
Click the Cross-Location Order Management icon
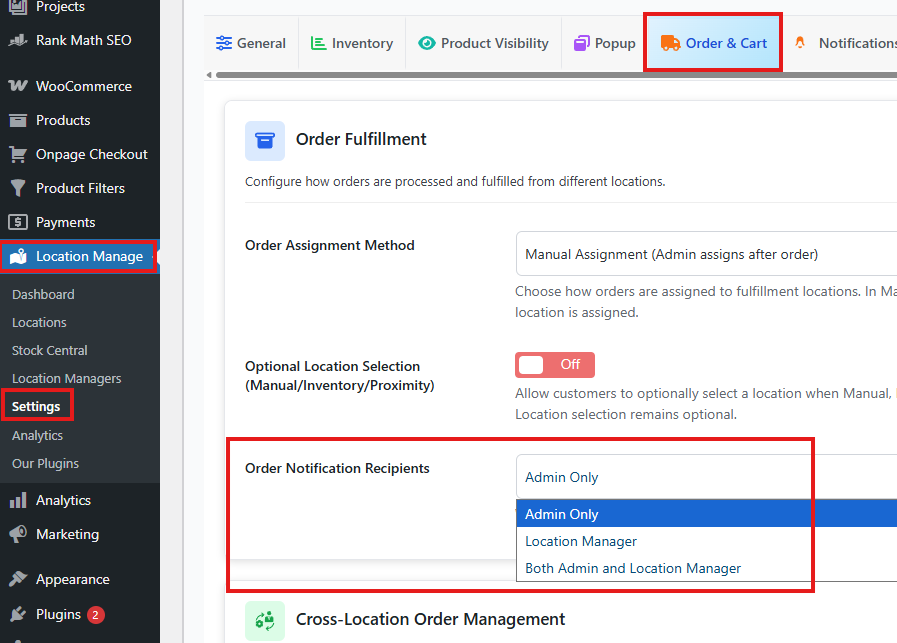265,620
